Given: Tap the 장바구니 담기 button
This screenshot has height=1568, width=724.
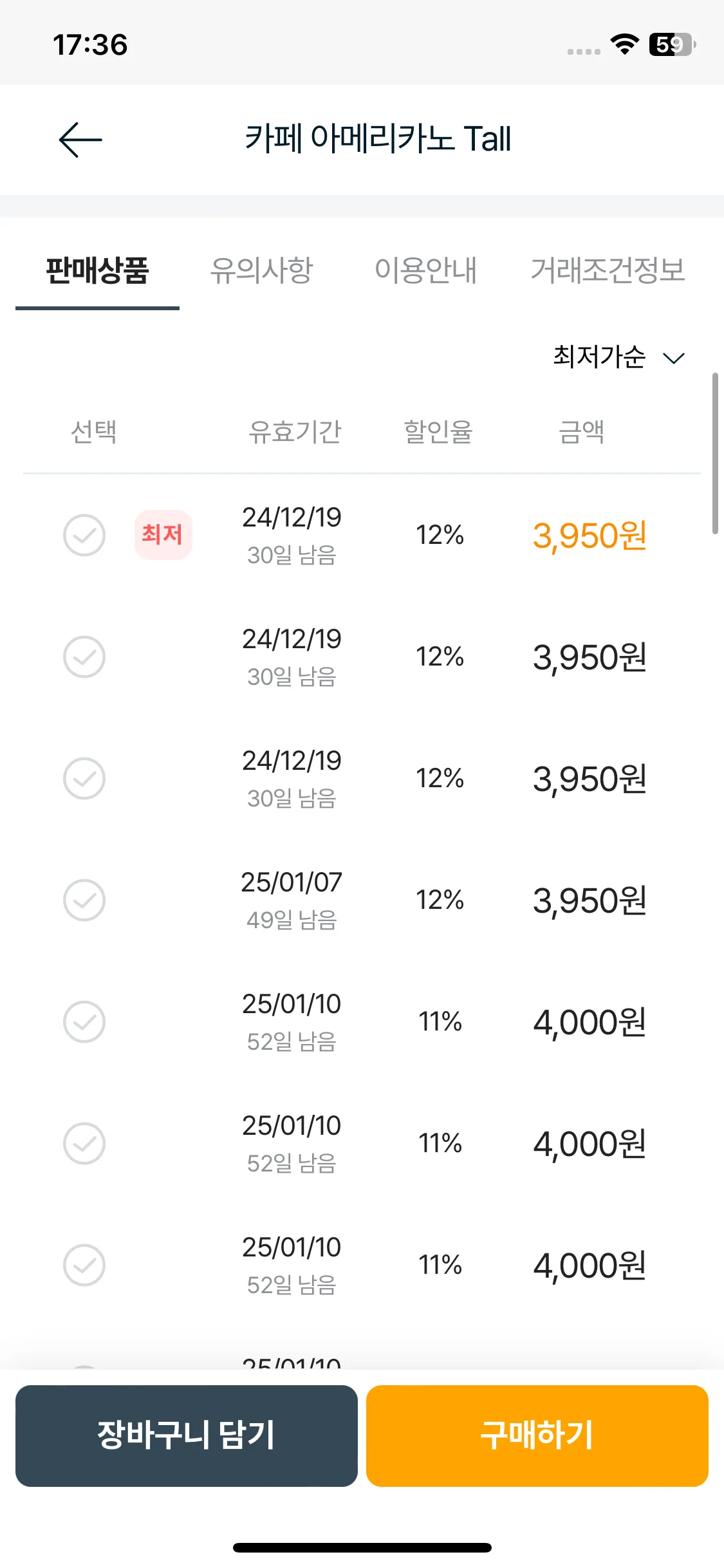Looking at the screenshot, I should pos(187,1435).
